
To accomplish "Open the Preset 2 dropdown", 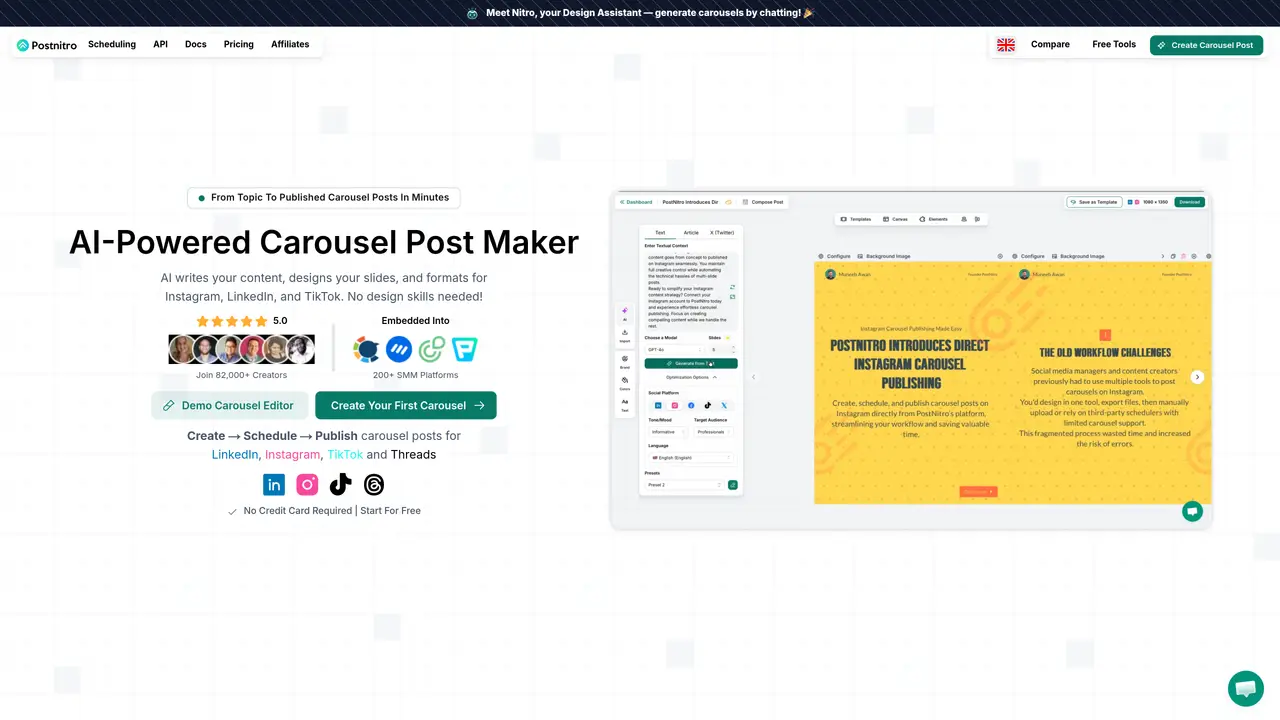I will coord(683,485).
